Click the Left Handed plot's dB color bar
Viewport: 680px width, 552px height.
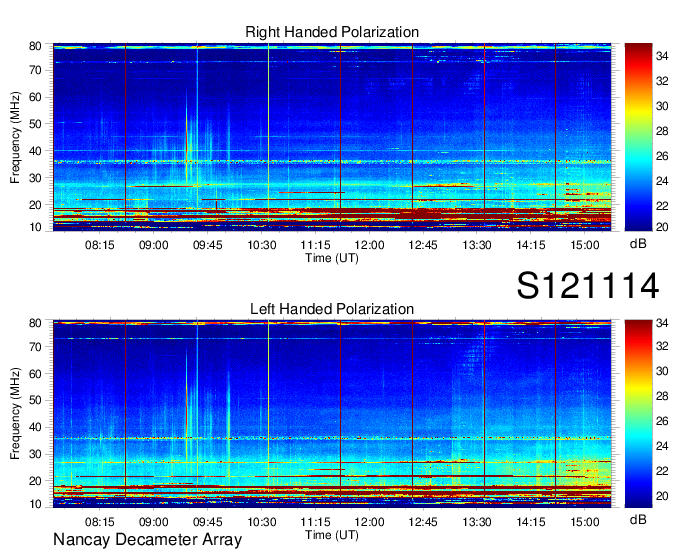[638, 414]
